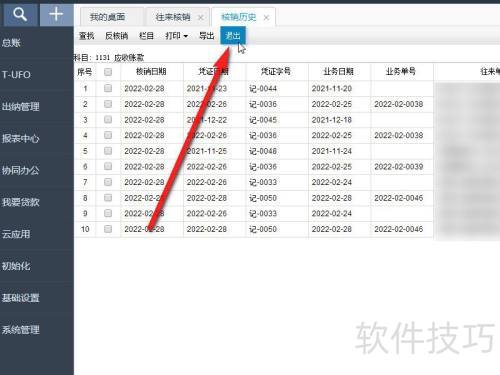This screenshot has width=500, height=375.
Task: Check the checkbox in row 7
Action: pyautogui.click(x=108, y=182)
